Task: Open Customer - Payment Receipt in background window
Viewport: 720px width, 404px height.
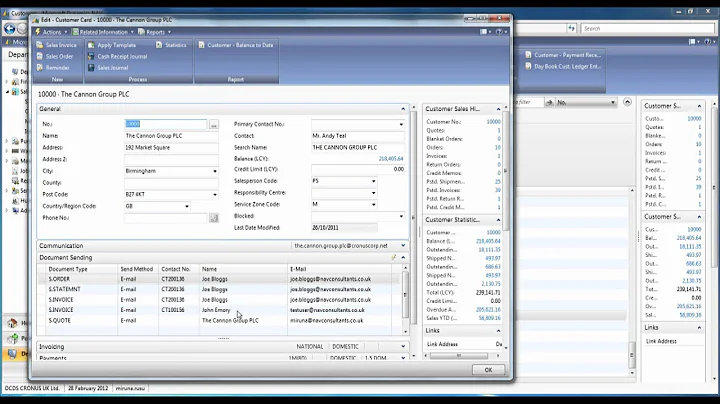Action: click(563, 55)
